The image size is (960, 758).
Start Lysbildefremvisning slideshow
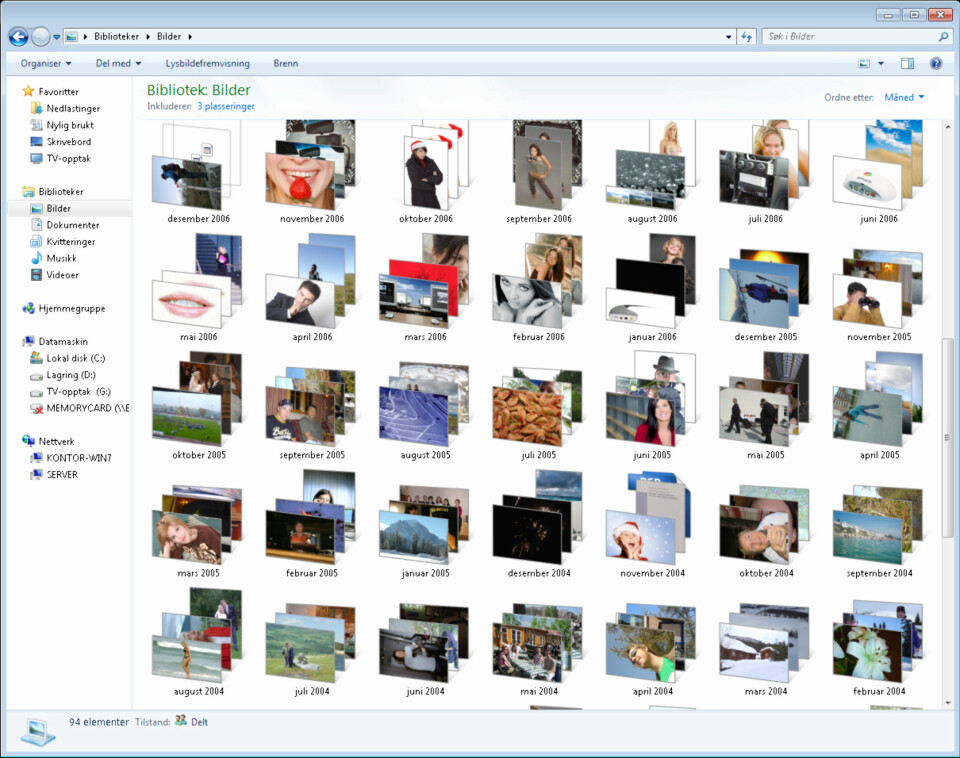207,63
